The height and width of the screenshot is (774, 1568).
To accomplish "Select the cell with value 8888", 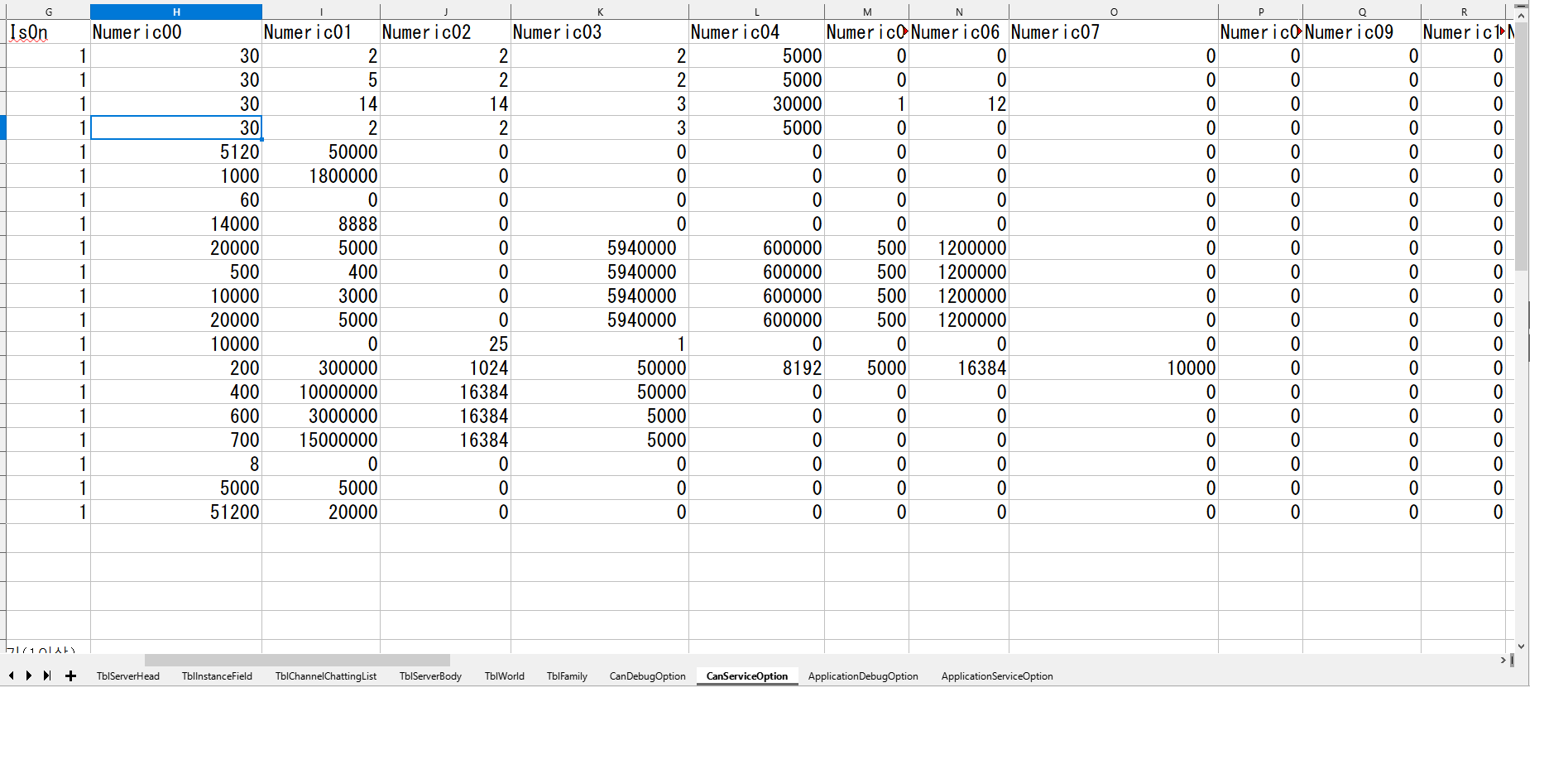I will click(321, 224).
